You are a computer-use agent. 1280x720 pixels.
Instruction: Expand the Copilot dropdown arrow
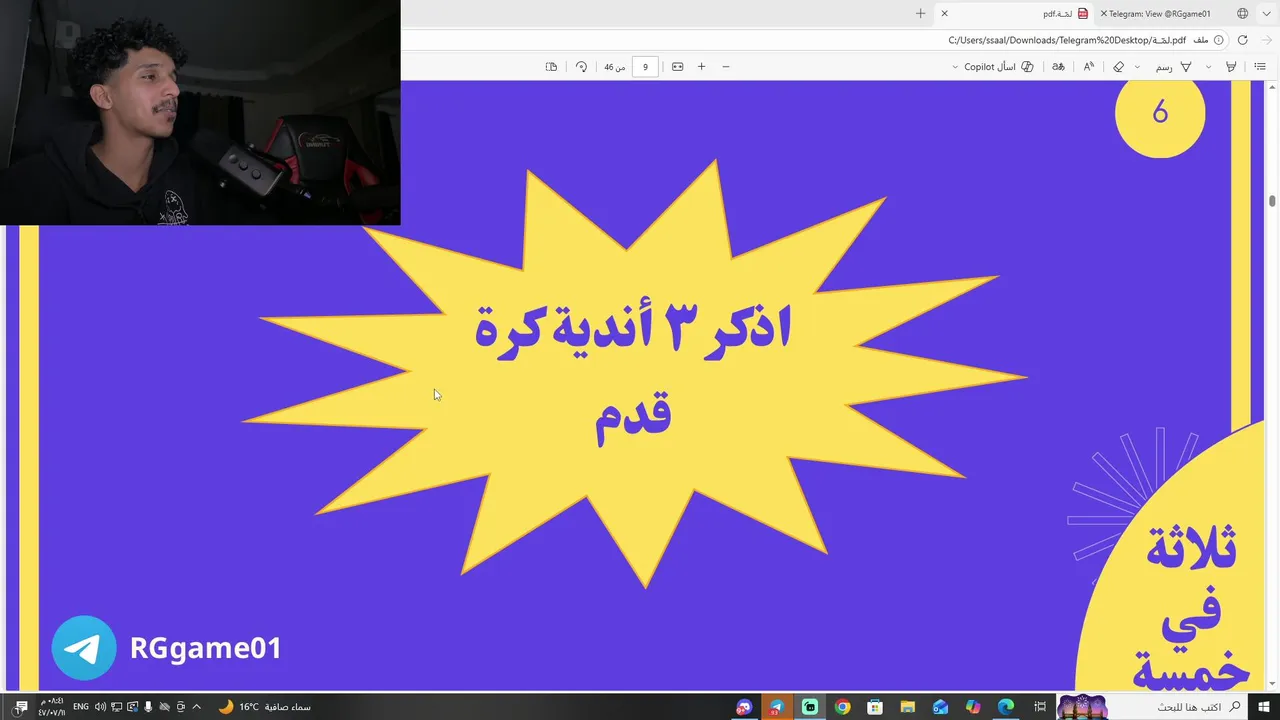click(x=955, y=67)
